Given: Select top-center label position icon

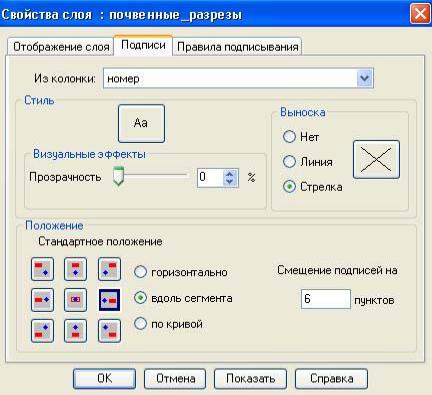Looking at the screenshot, I should point(75,269).
